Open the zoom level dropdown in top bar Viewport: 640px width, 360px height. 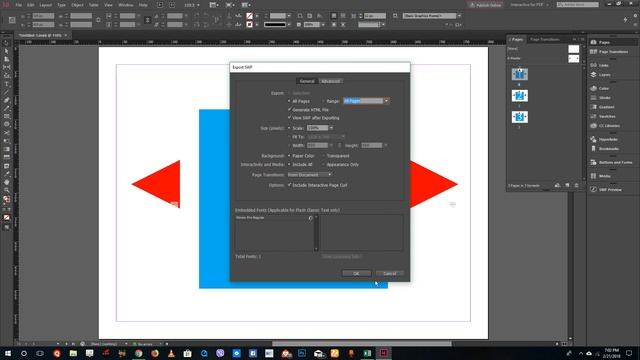click(x=198, y=5)
